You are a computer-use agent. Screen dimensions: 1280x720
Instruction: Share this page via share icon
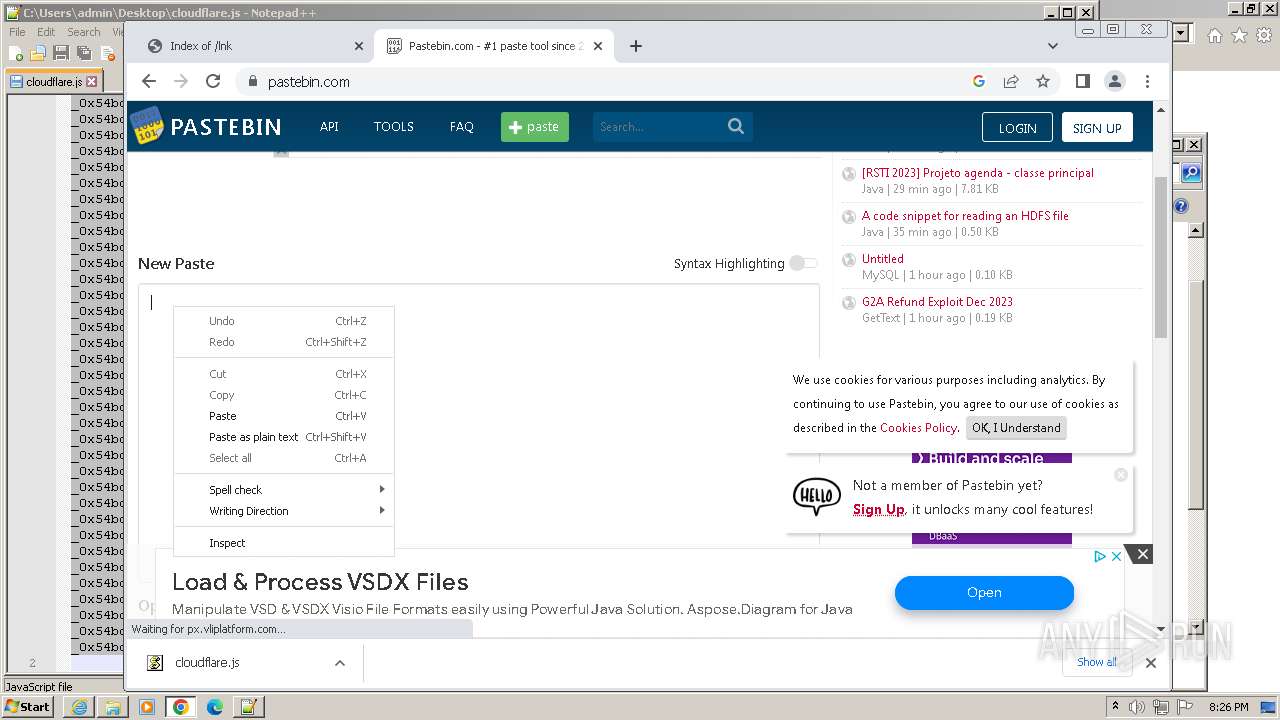coord(1011,82)
